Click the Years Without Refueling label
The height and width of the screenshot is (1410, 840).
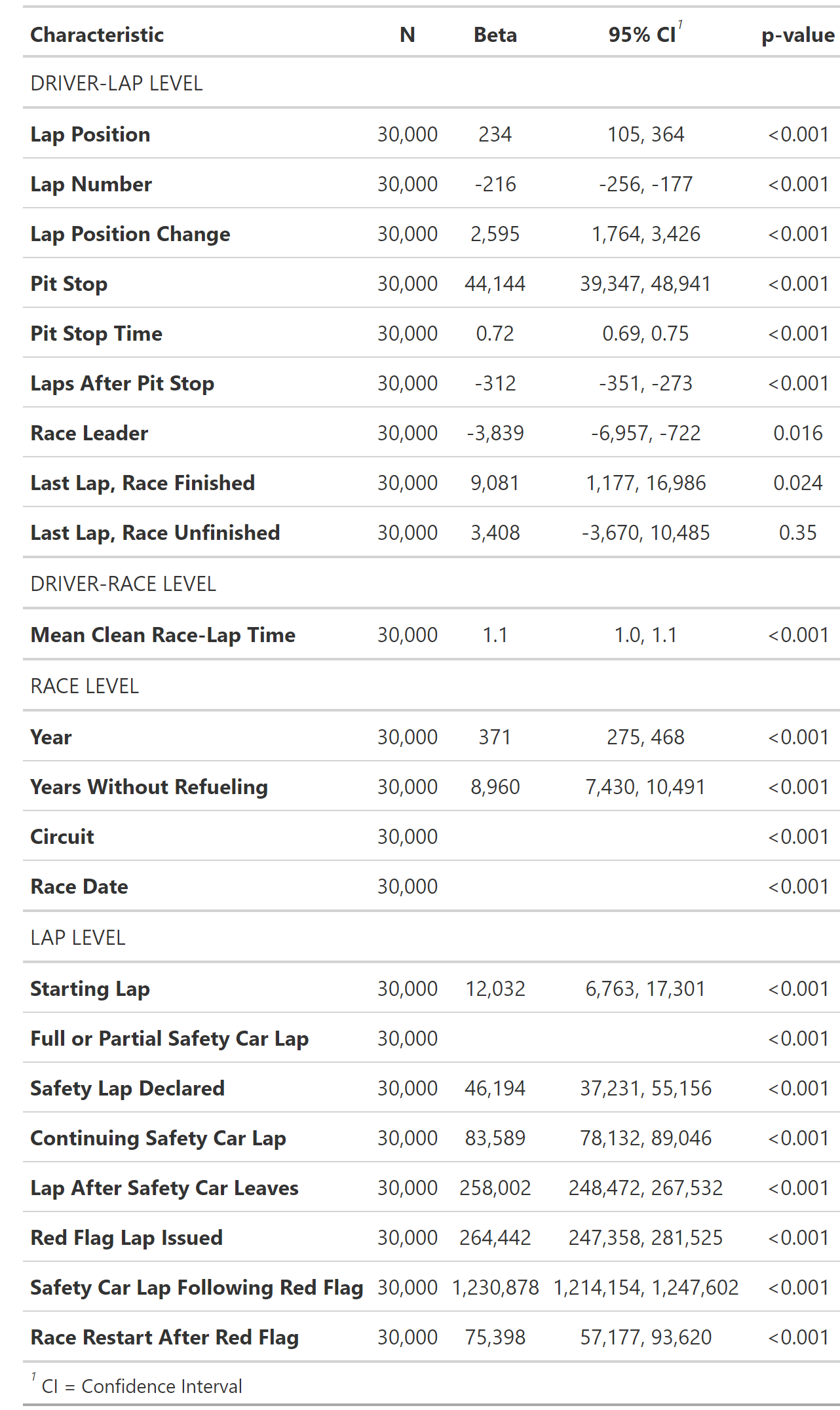(x=149, y=787)
